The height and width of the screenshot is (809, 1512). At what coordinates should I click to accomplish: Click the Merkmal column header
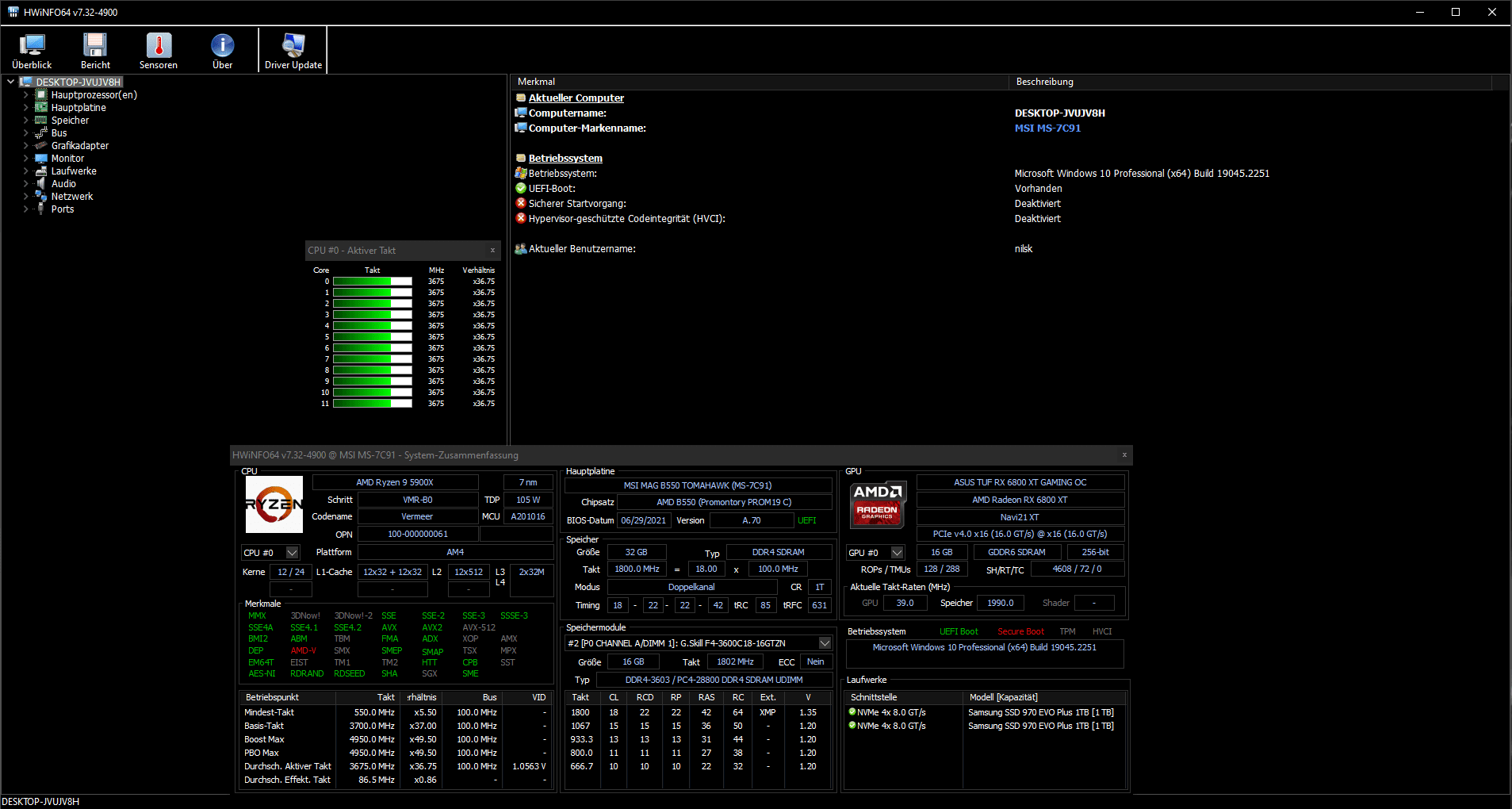tap(760, 82)
